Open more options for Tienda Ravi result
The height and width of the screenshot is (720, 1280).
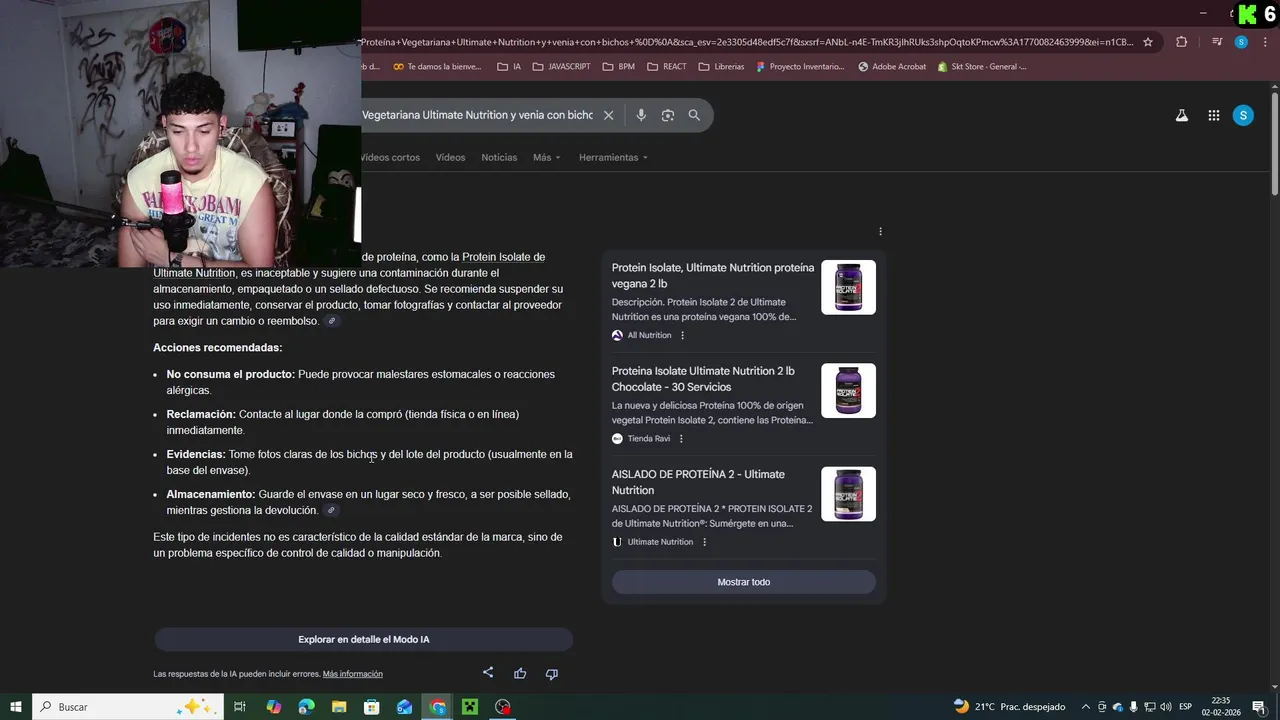(x=681, y=438)
